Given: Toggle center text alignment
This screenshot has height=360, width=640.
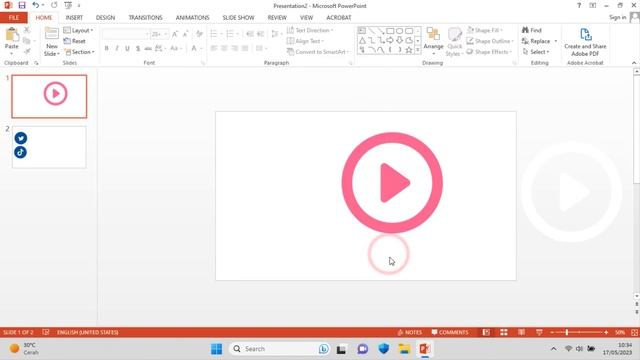Looking at the screenshot, I should [224, 49].
